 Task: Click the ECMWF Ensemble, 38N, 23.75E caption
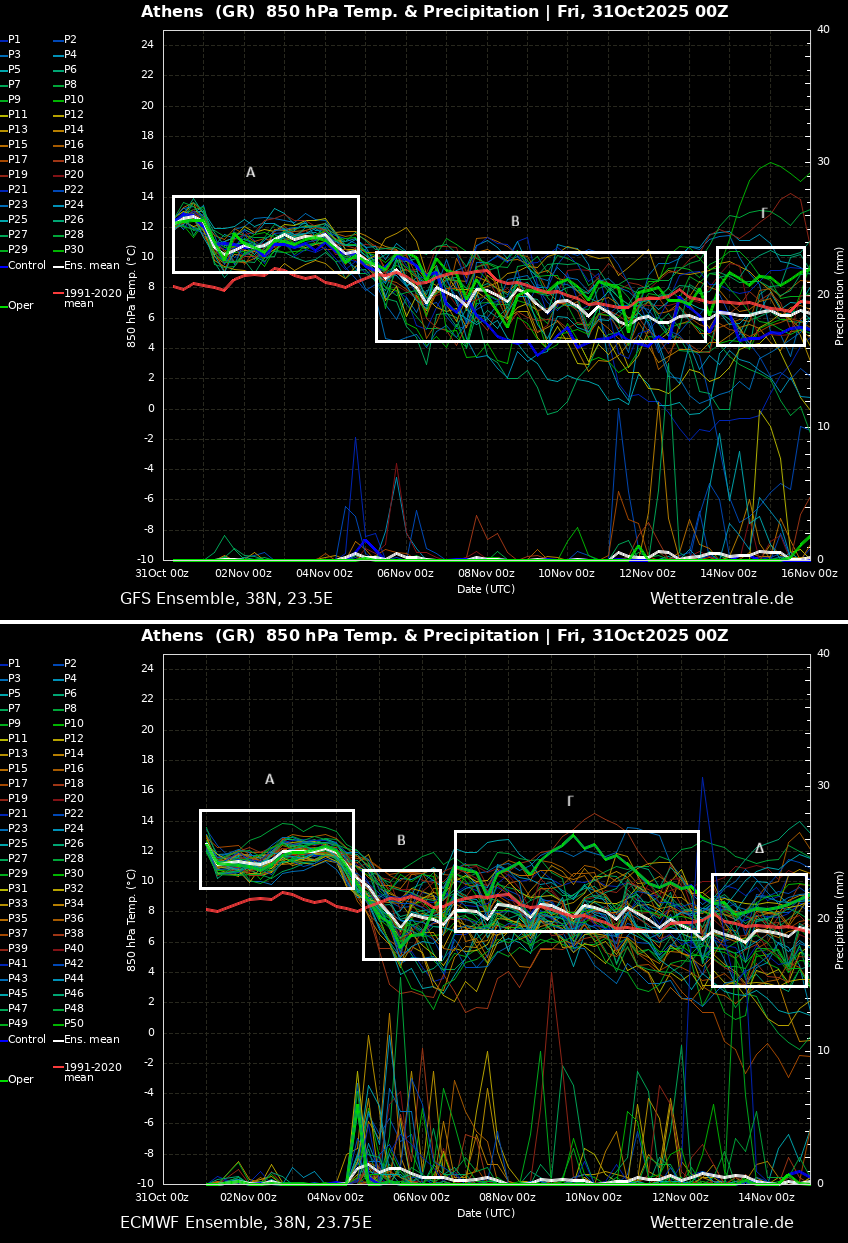click(x=245, y=1223)
